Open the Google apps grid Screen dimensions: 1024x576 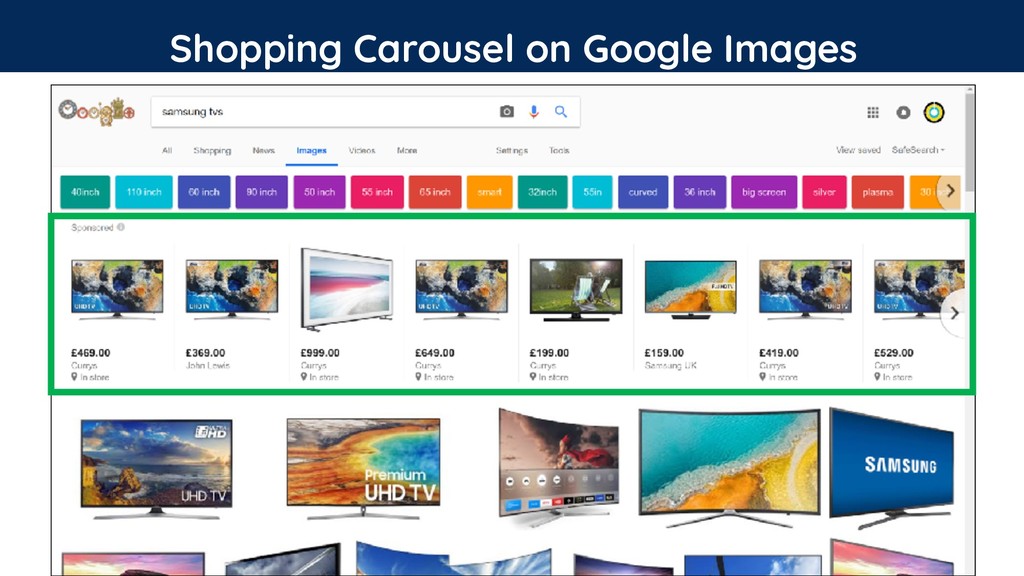click(x=872, y=112)
